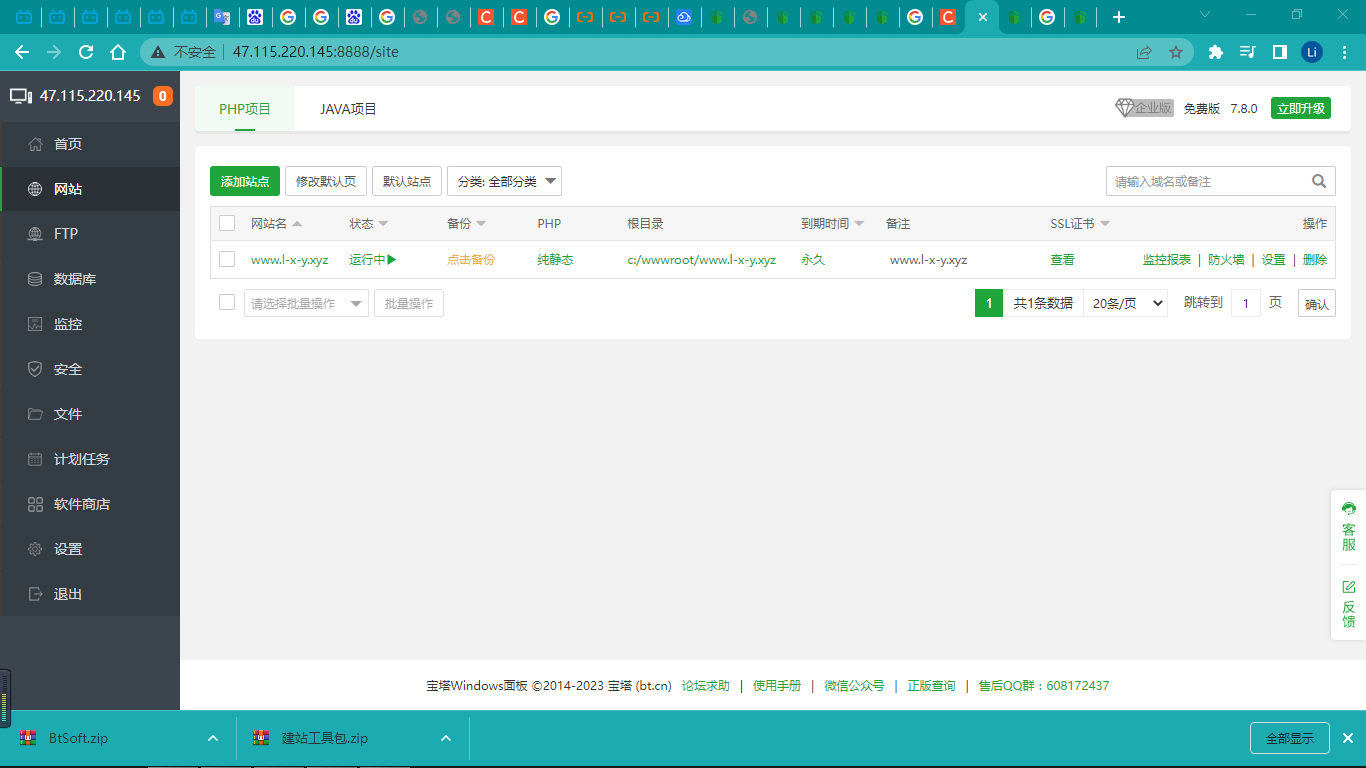Open 反馈 feedback widget
The height and width of the screenshot is (768, 1366).
click(x=1349, y=603)
